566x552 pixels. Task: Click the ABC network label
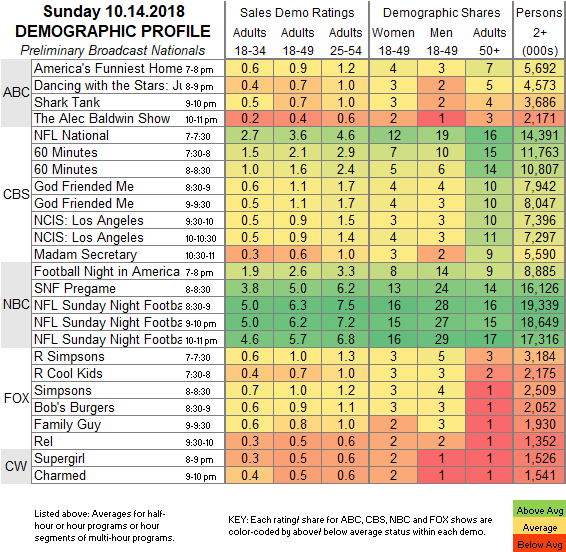point(16,93)
